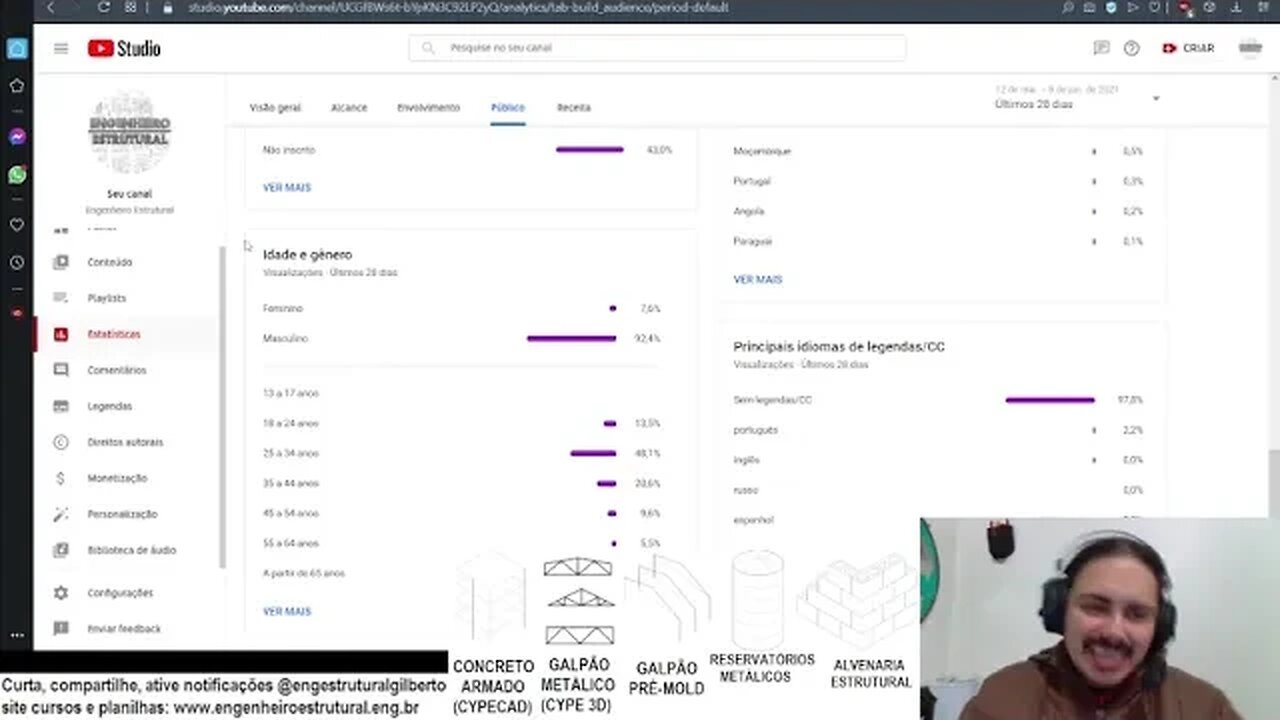This screenshot has height=720, width=1280.
Task: Click the channel profile picture thumbnail
Action: click(130, 132)
